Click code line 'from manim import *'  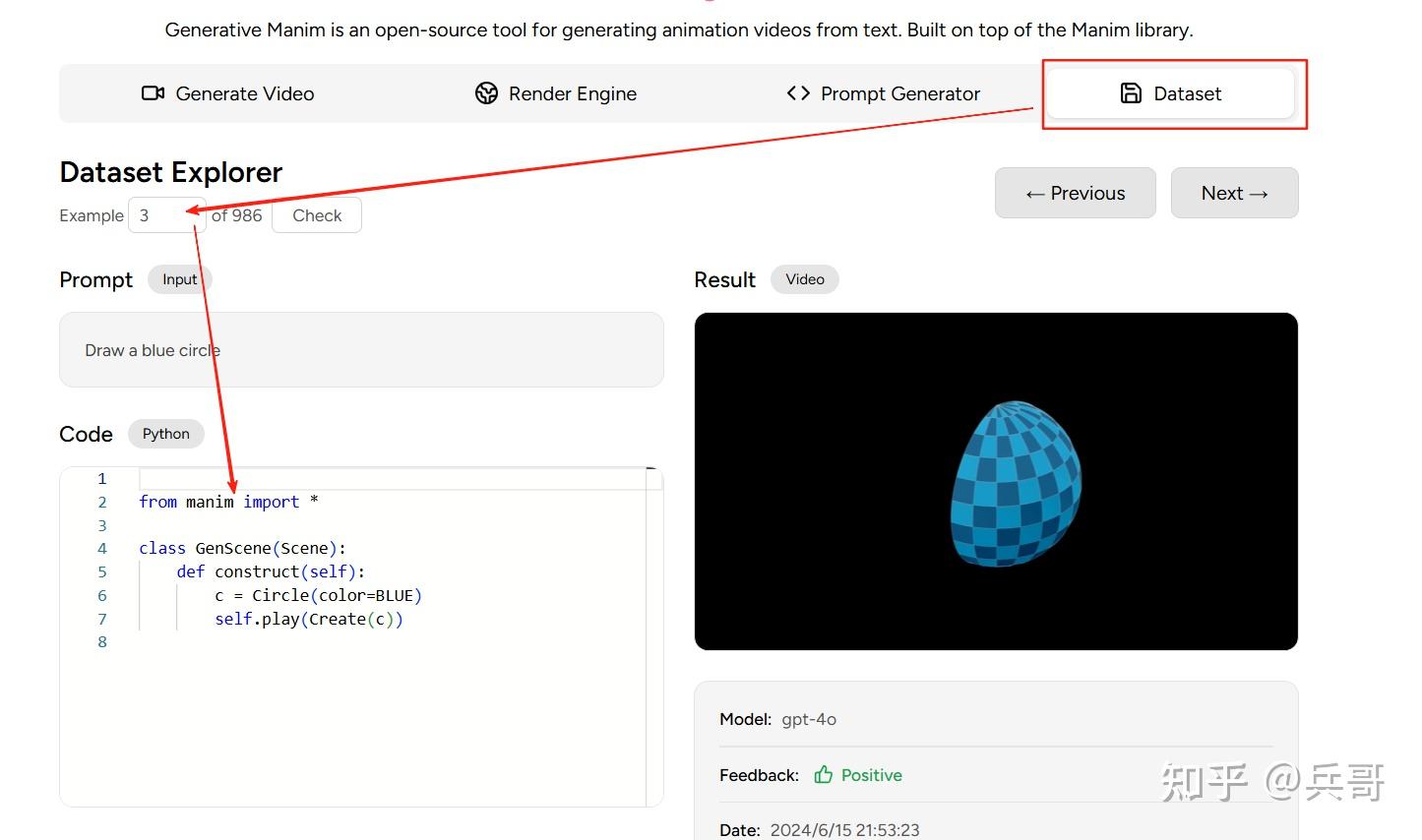tap(228, 502)
